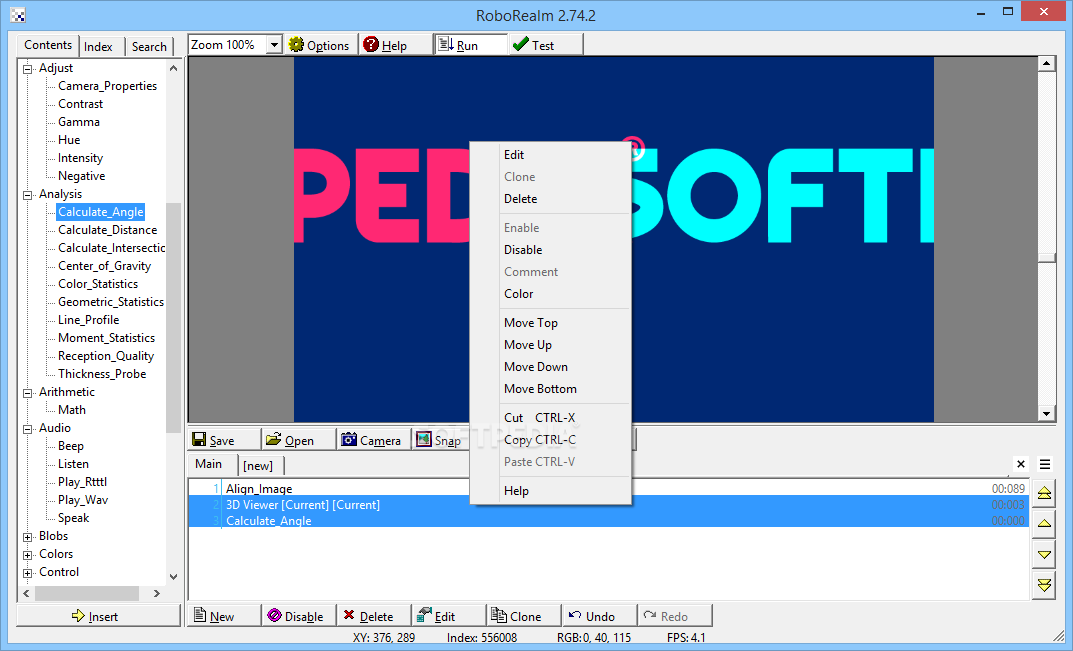The width and height of the screenshot is (1073, 651).
Task: Open the [new] pipeline tab
Action: (258, 466)
